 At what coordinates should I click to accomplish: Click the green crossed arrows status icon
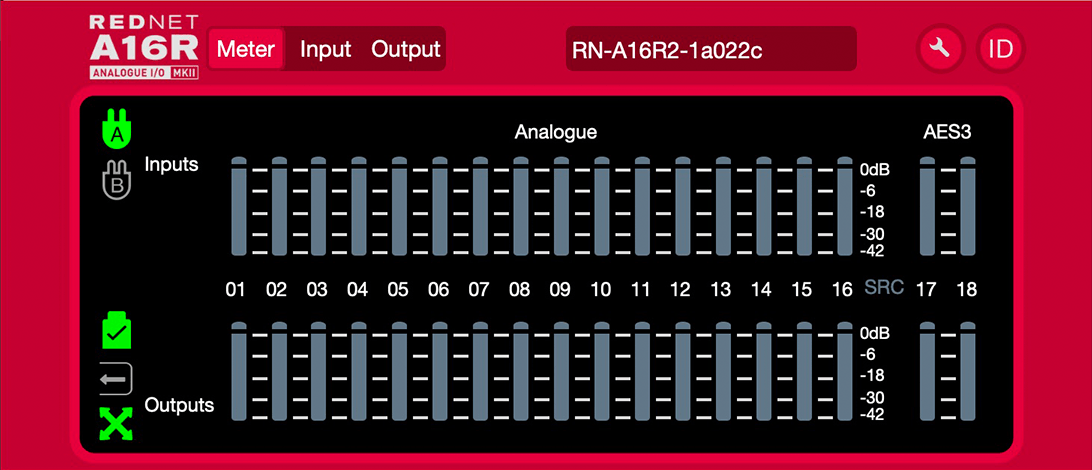point(116,423)
